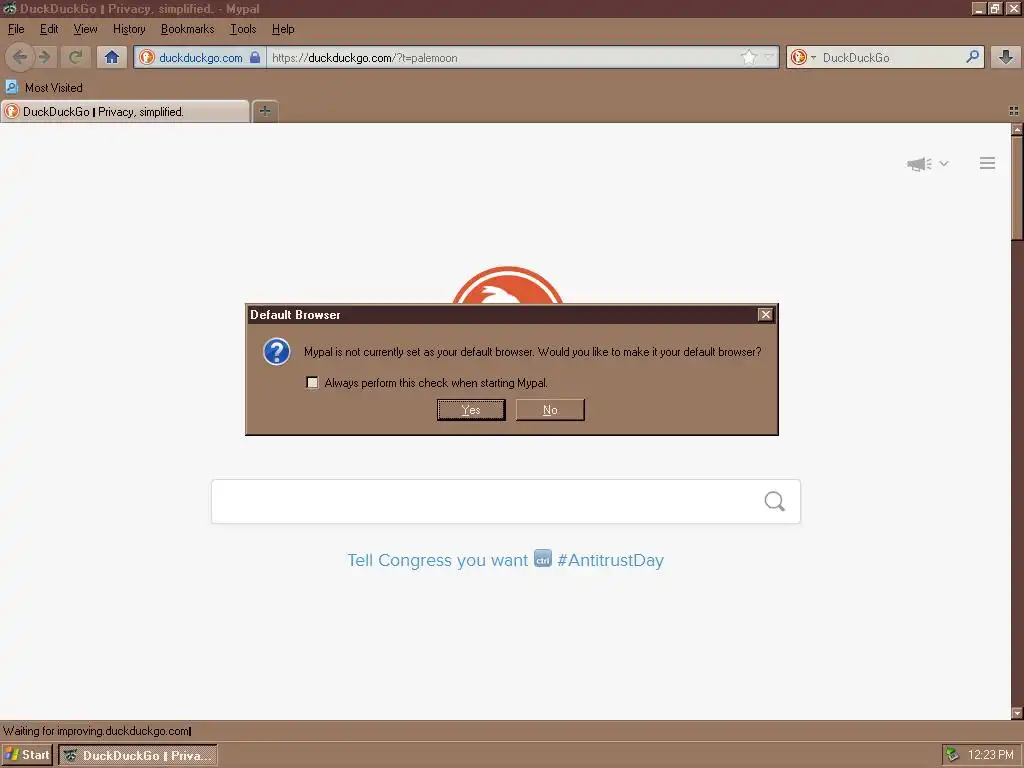Image resolution: width=1024 pixels, height=768 pixels.
Task: Click the DuckDuckGo duck logo
Action: coord(507,285)
